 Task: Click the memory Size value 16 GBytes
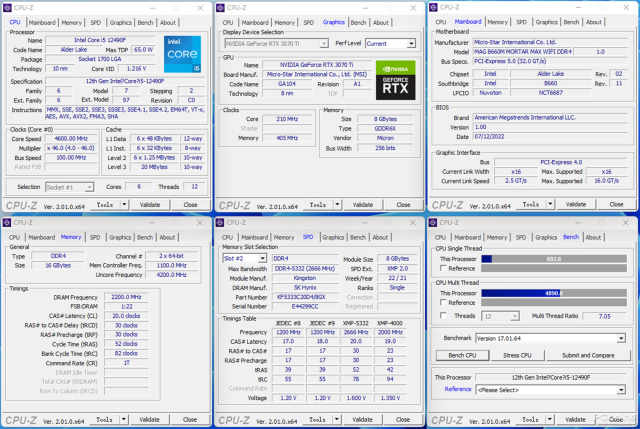[x=58, y=265]
